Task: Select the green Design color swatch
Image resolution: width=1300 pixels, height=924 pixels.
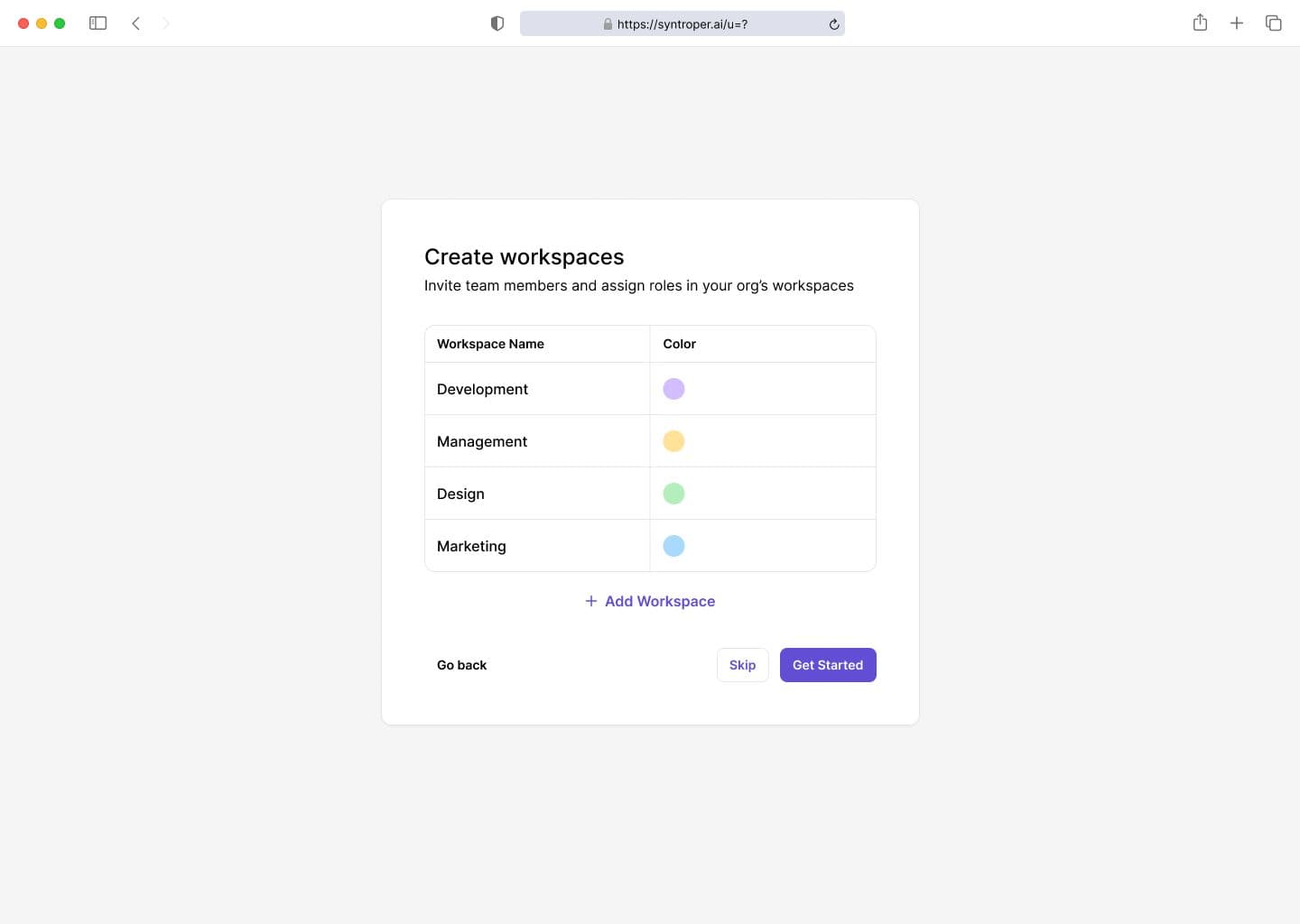Action: (673, 494)
